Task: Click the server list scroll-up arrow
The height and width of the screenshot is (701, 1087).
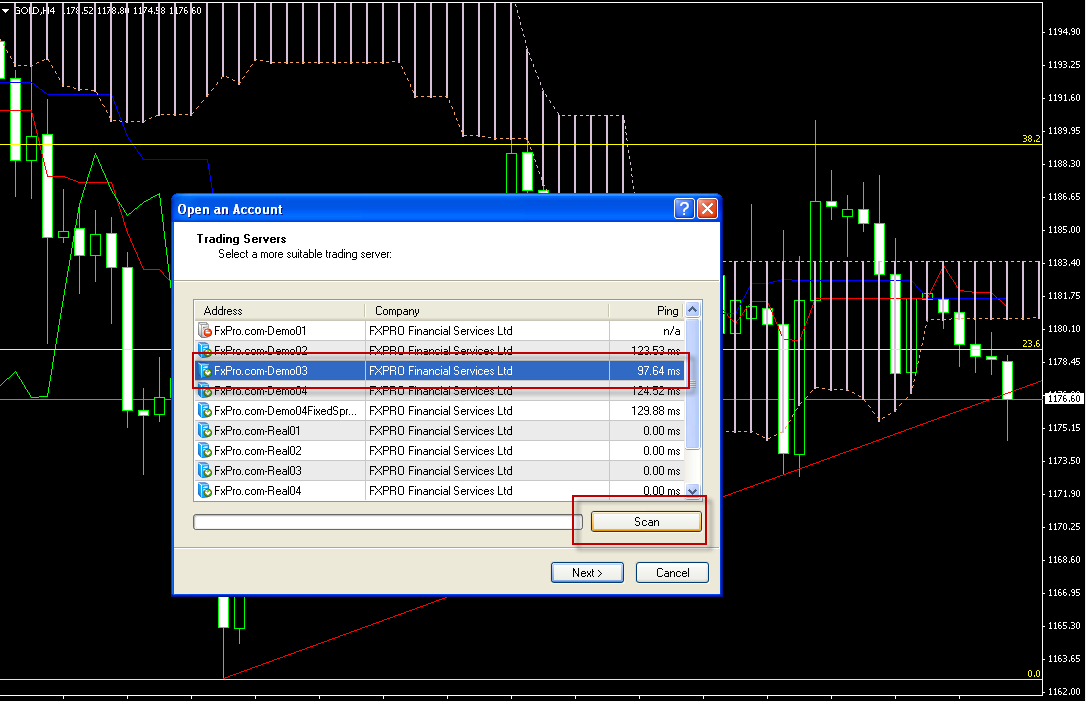Action: (692, 310)
